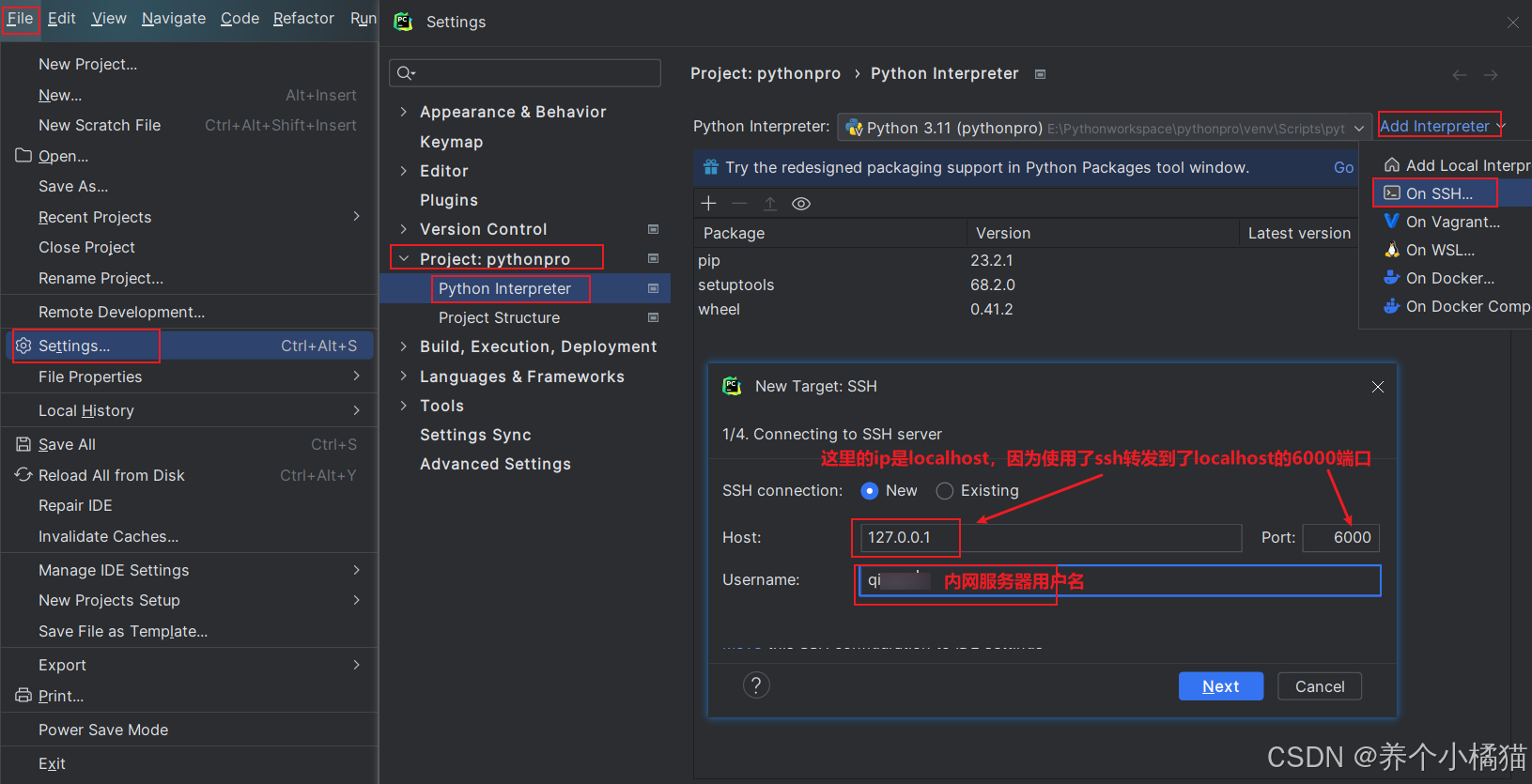Click the On WSL penguin icon
This screenshot has height=784, width=1532.
click(x=1392, y=250)
